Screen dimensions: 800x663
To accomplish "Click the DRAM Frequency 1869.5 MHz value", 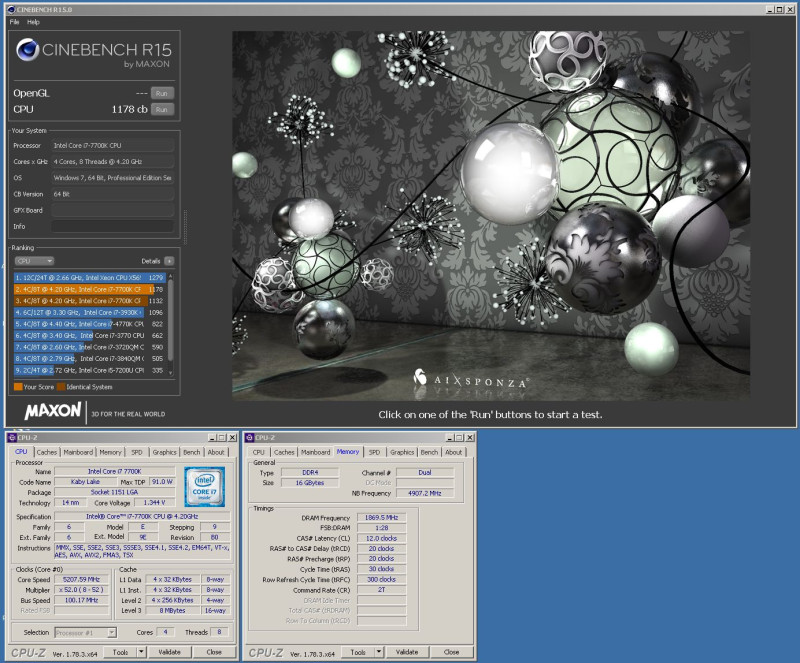I will point(381,518).
